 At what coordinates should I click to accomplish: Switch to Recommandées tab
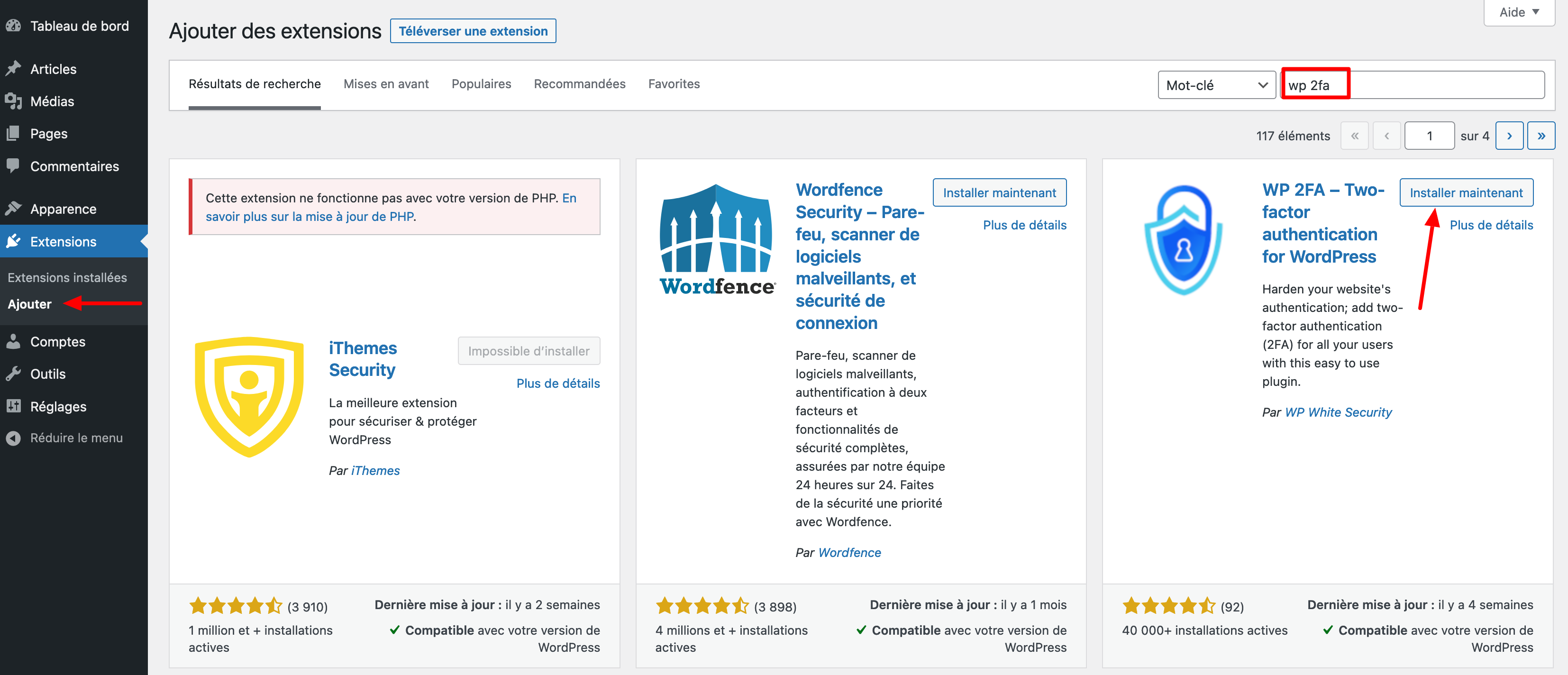tap(580, 84)
